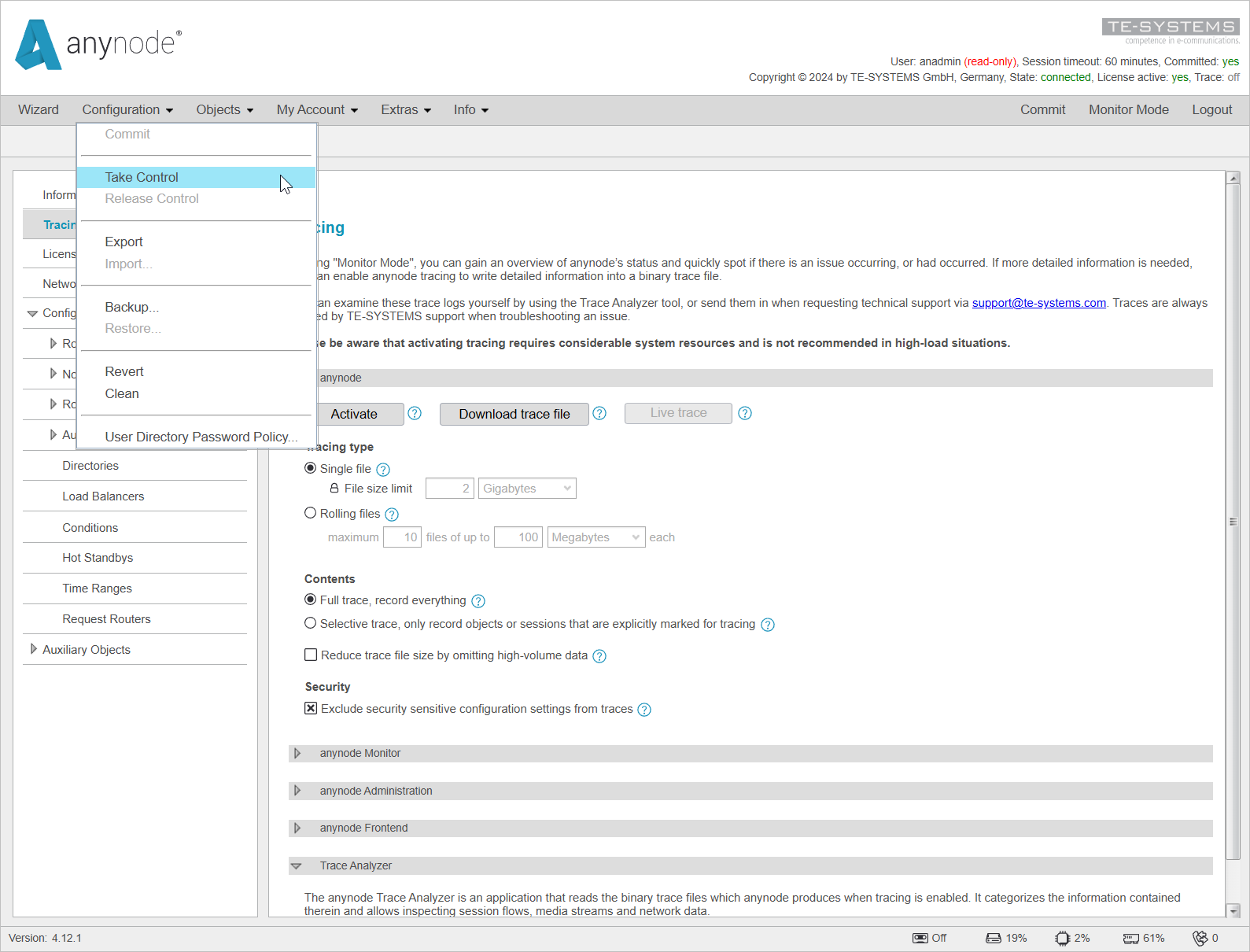Click the File size limit value field
This screenshot has width=1250, height=952.
coord(450,489)
